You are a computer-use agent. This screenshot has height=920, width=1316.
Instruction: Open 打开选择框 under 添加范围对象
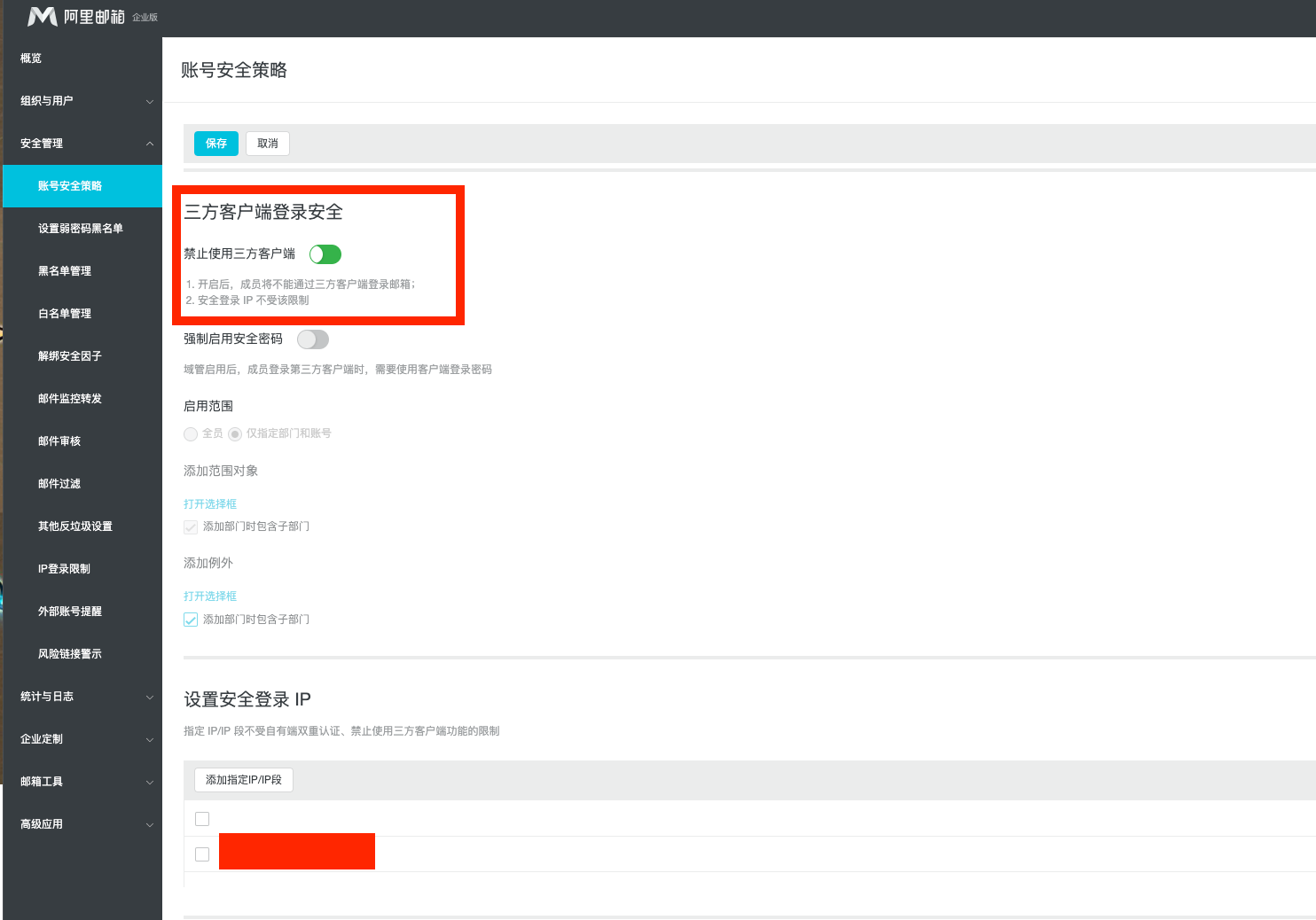point(209,503)
